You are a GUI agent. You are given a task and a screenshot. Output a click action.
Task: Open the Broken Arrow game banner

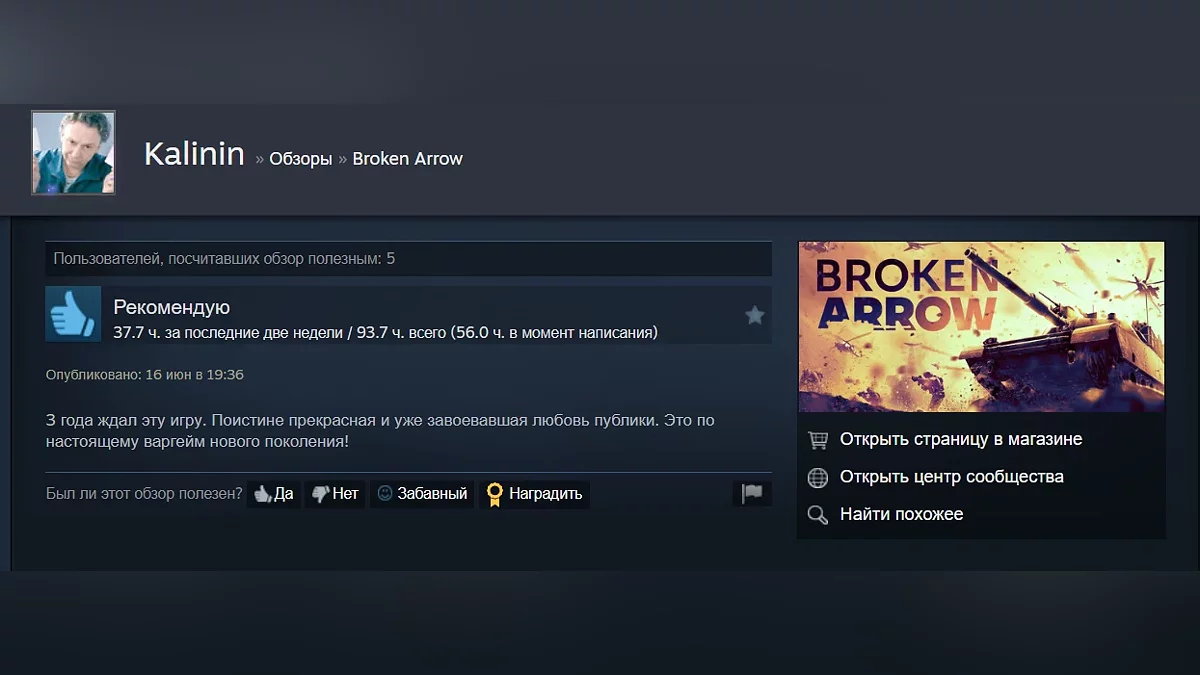[x=981, y=327]
